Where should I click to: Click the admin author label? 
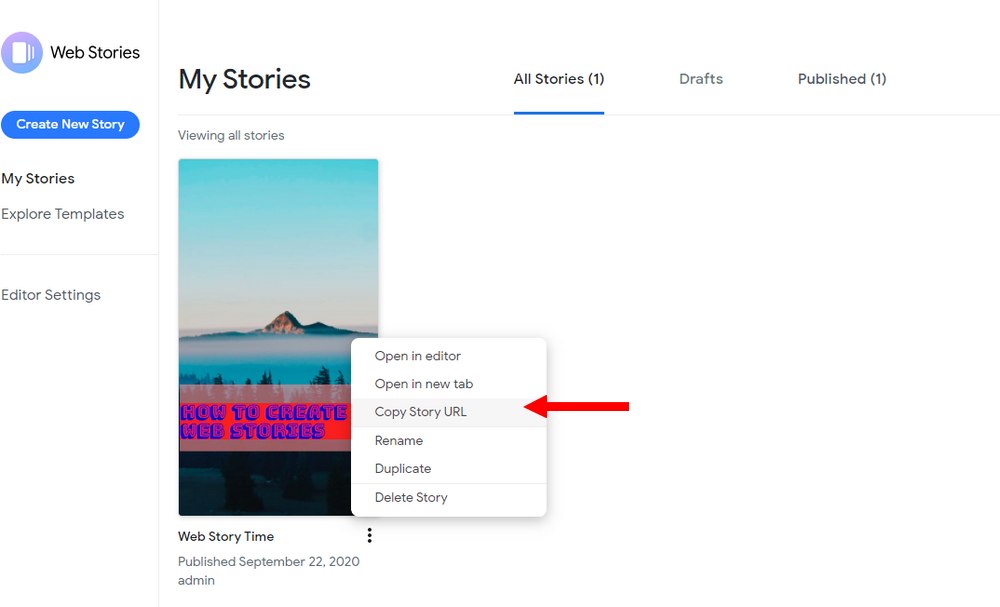coord(196,580)
